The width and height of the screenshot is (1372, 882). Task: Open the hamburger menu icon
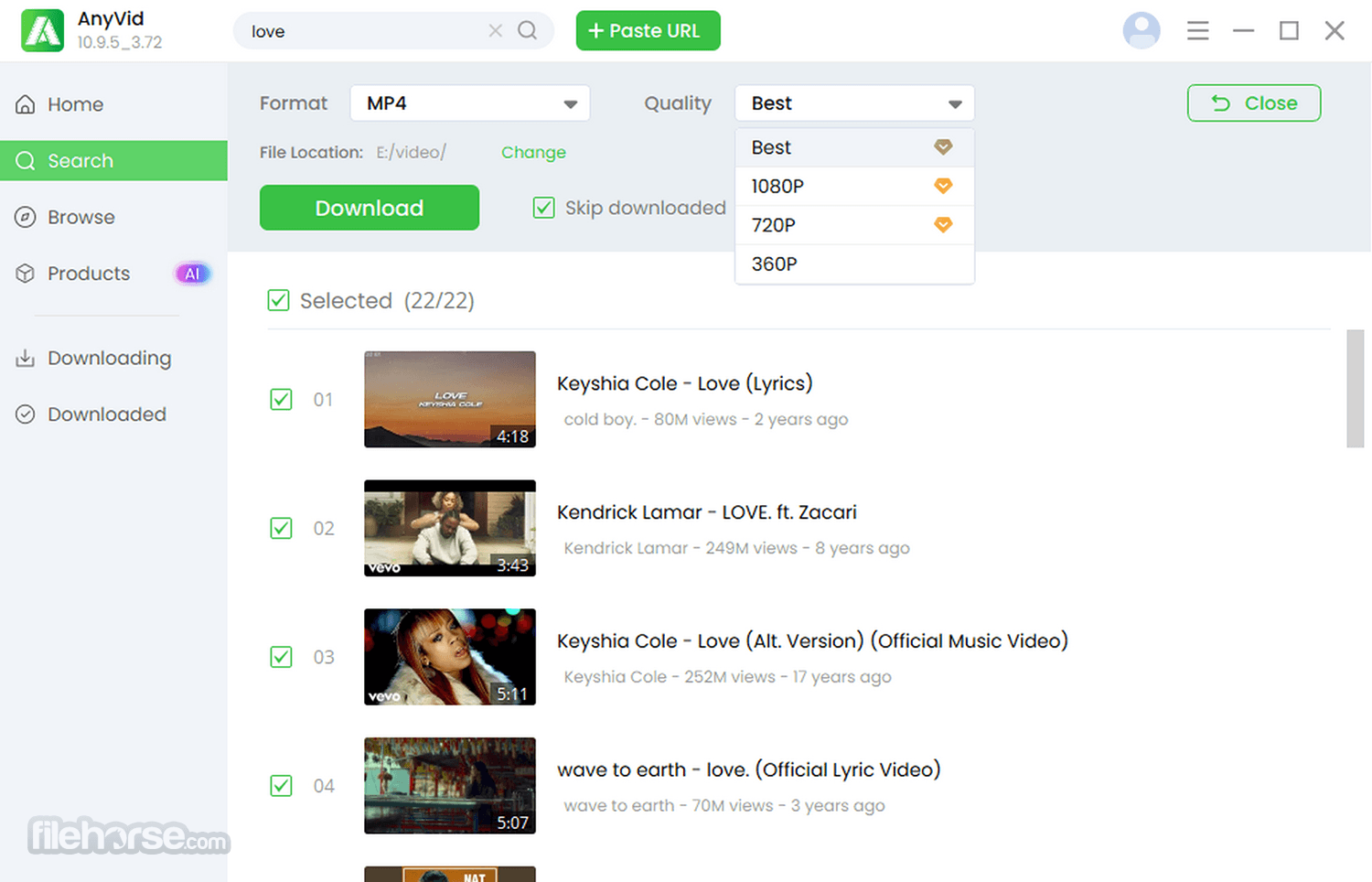(1198, 31)
